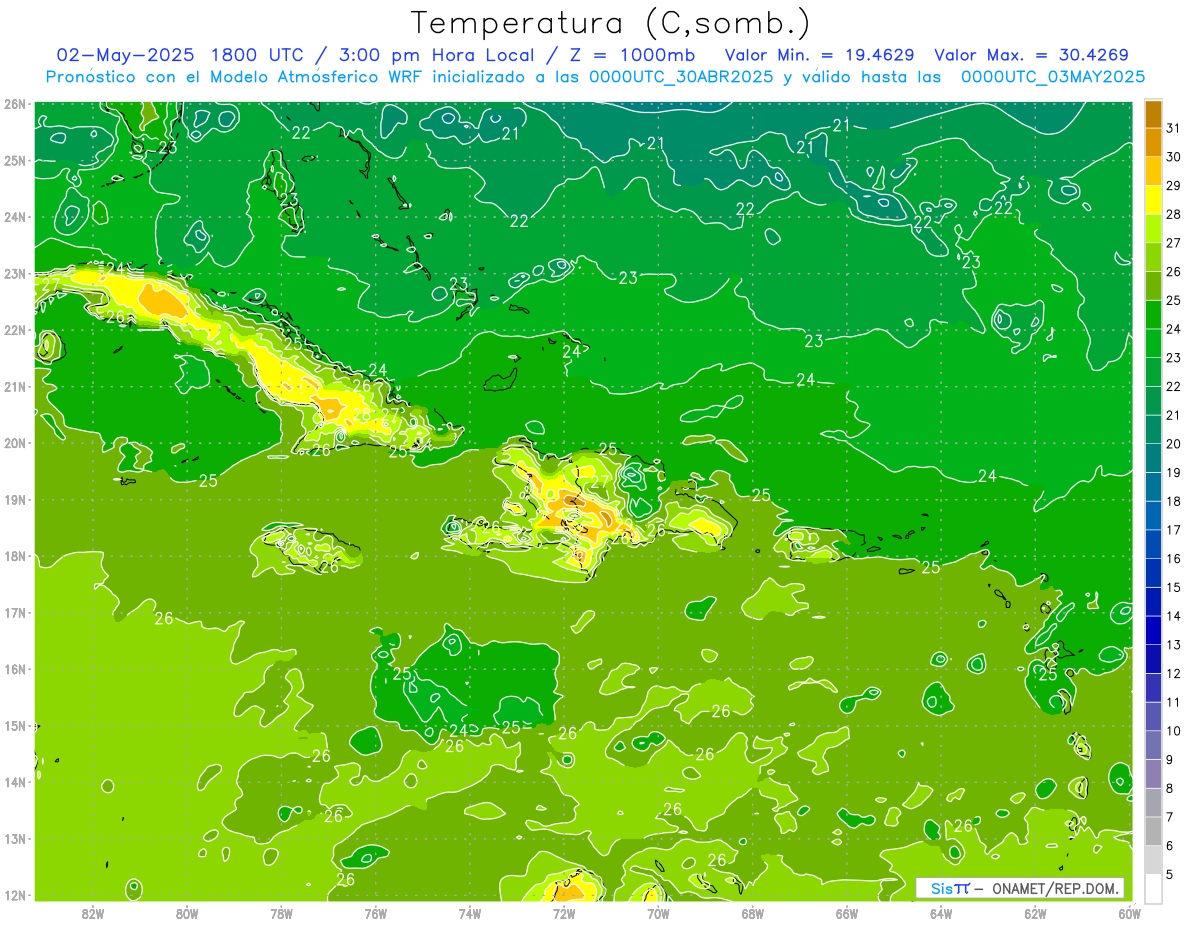Click the 68W longitude axis label
Image resolution: width=1200 pixels, height=927 pixels.
click(752, 913)
